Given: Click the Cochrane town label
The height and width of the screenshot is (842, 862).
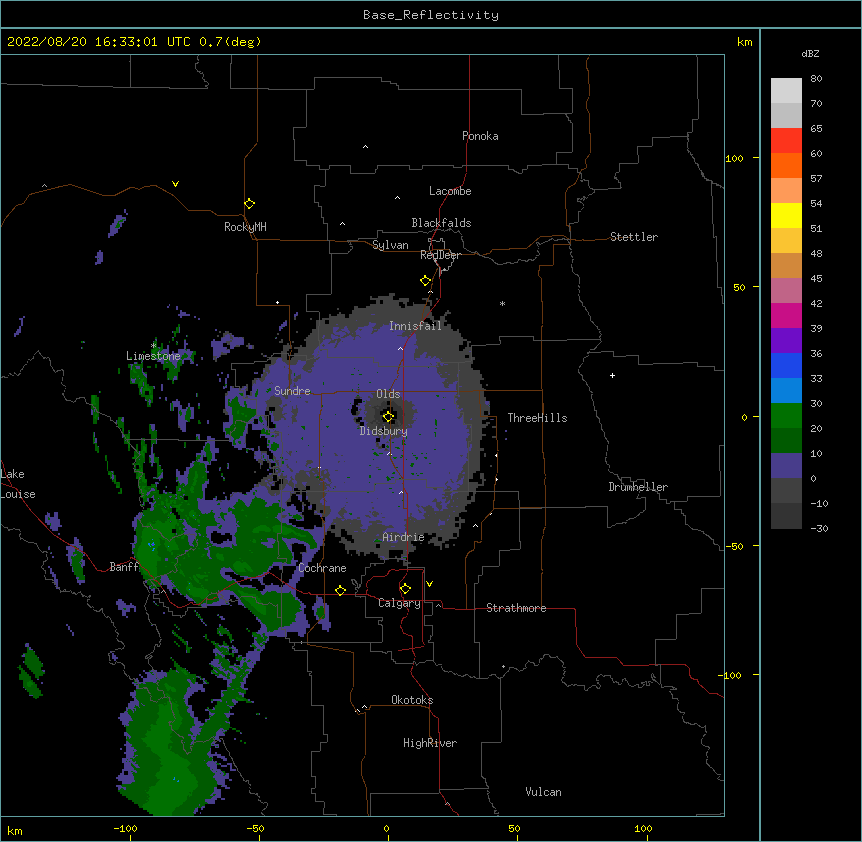Looking at the screenshot, I should [322, 568].
